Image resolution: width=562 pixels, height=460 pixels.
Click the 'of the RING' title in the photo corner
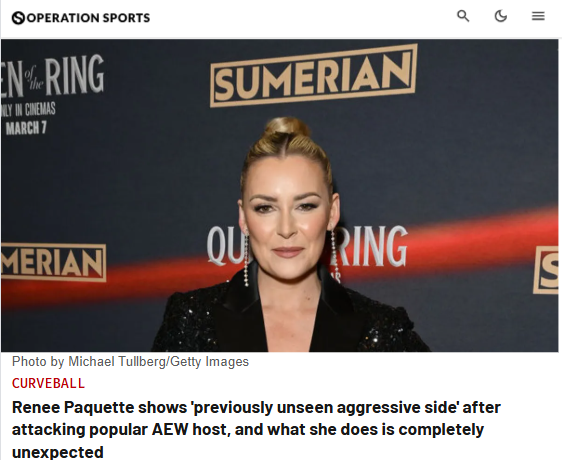click(53, 76)
